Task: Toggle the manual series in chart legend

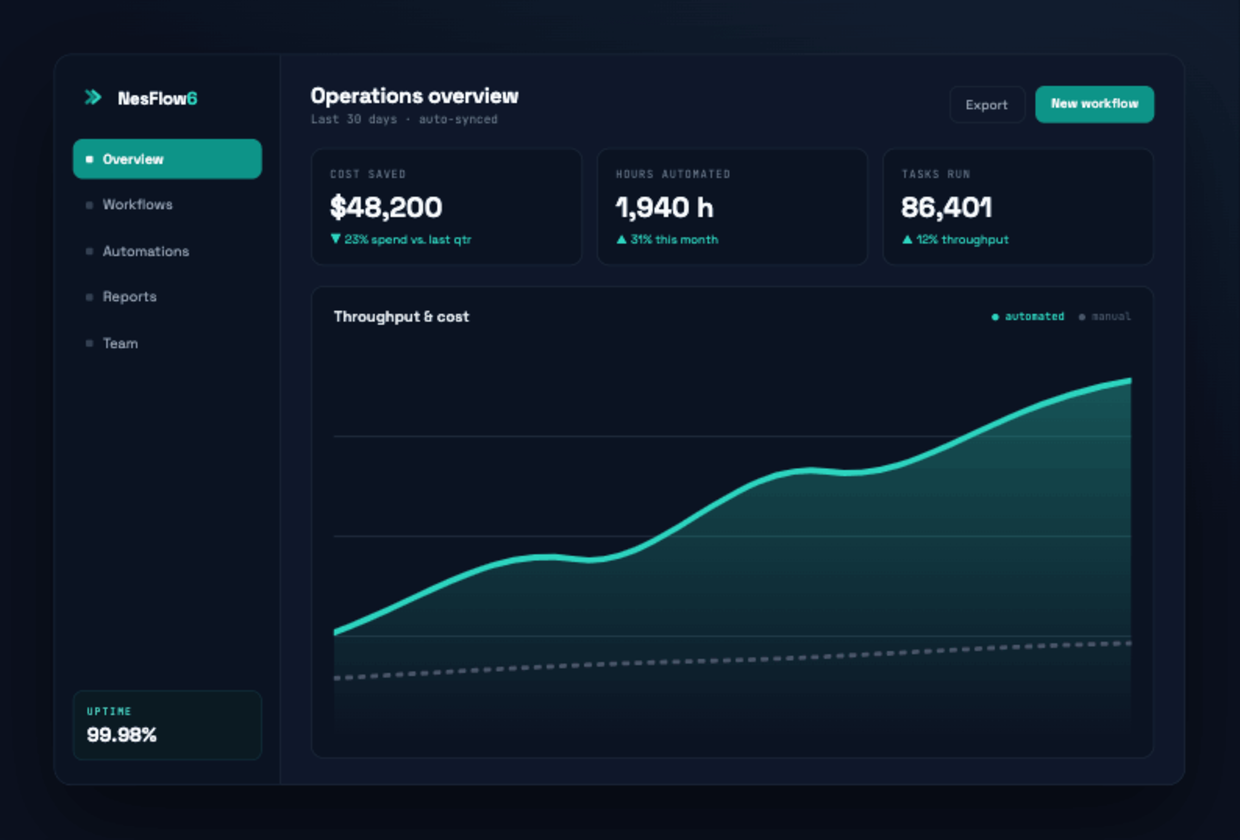Action: pyautogui.click(x=1105, y=317)
